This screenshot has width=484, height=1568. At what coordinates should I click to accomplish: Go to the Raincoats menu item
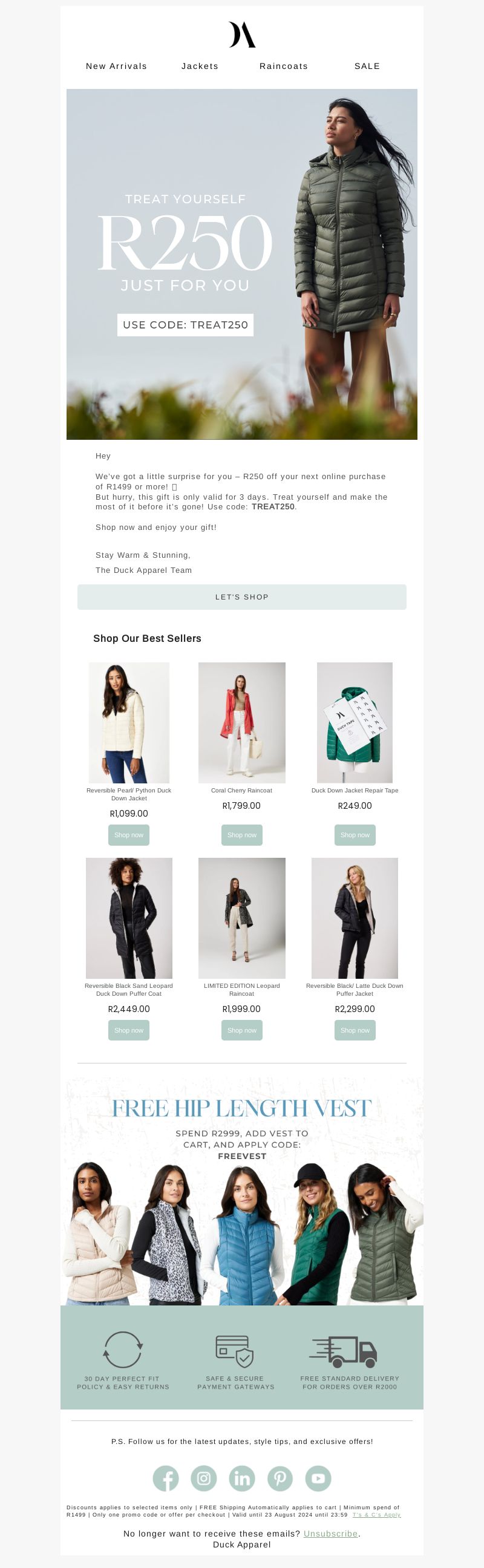click(x=284, y=66)
